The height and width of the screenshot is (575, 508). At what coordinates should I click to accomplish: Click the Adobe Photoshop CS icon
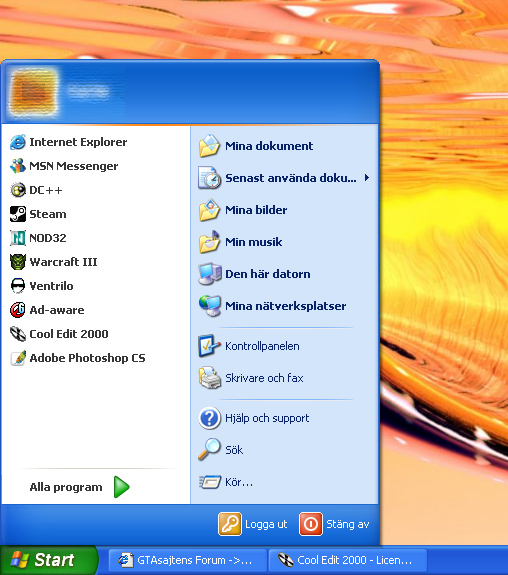(x=18, y=358)
